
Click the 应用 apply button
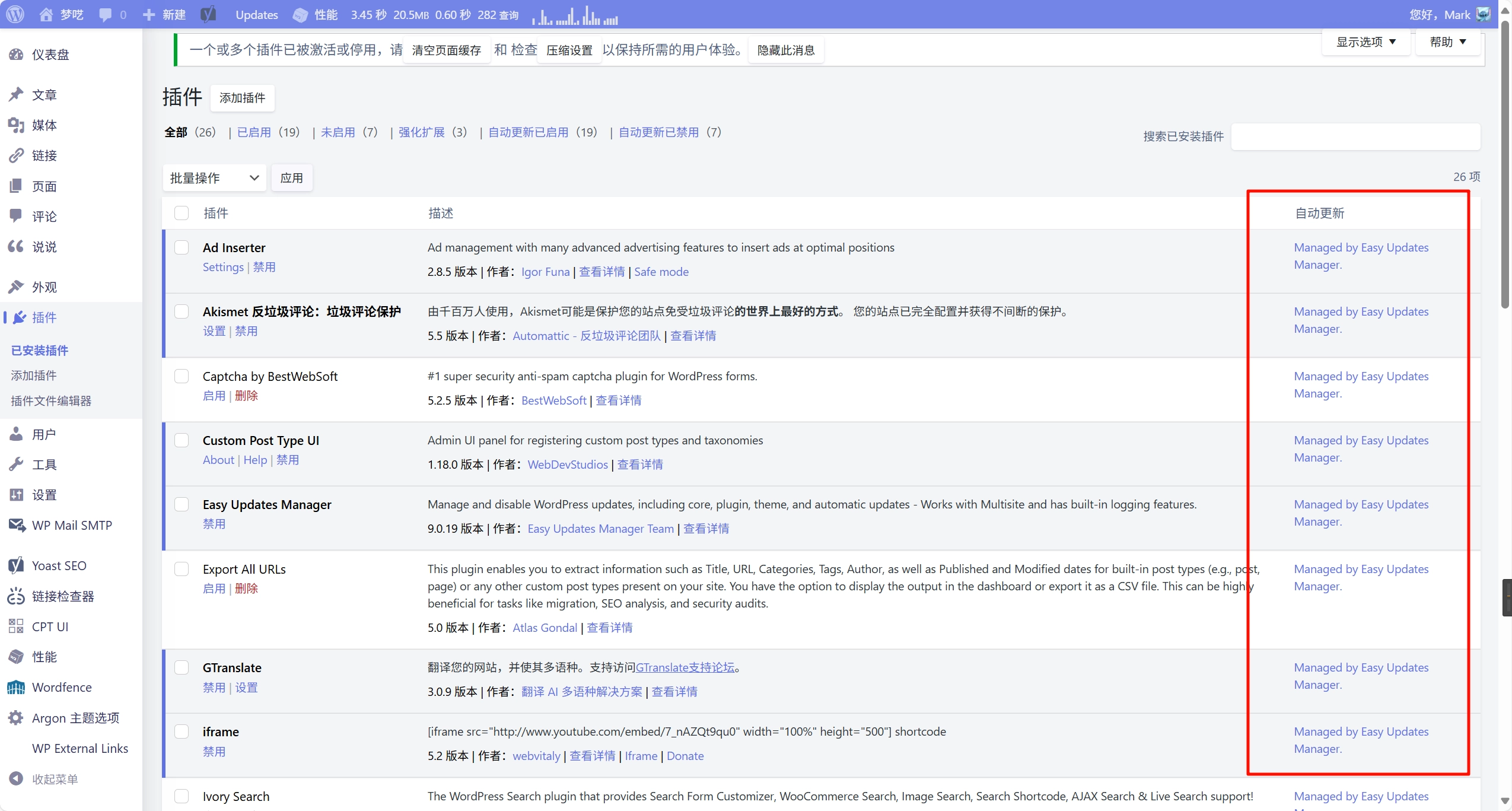[291, 178]
